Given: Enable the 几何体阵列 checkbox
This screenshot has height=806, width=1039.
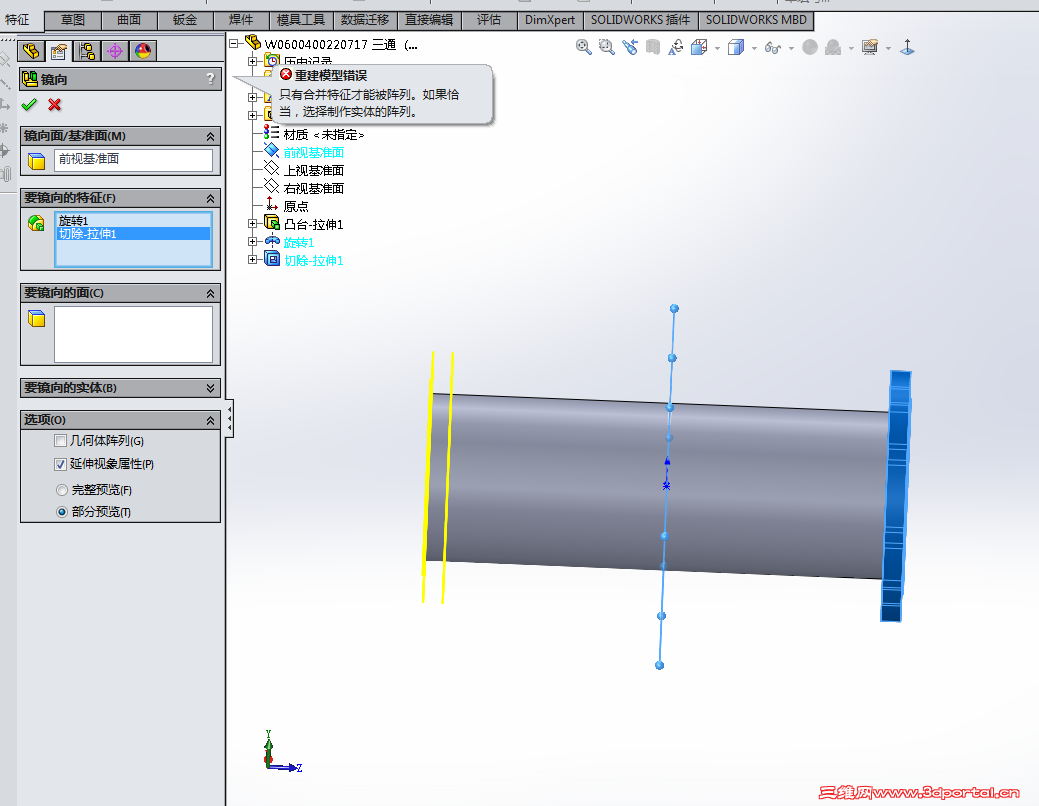Looking at the screenshot, I should (x=60, y=441).
